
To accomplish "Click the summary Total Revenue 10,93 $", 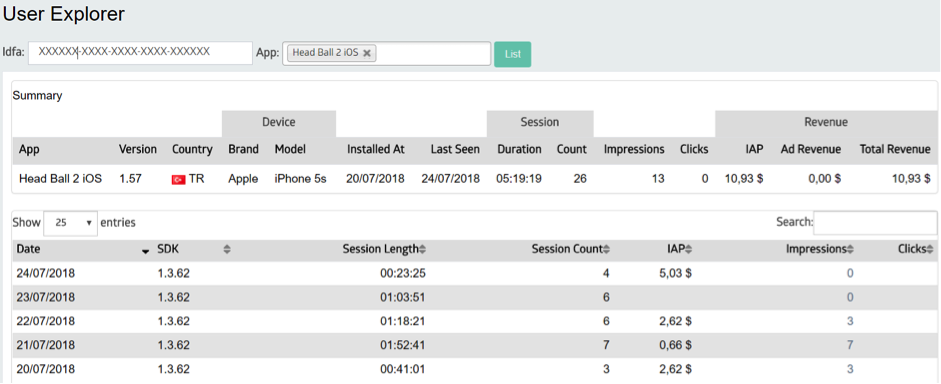I will coord(911,179).
